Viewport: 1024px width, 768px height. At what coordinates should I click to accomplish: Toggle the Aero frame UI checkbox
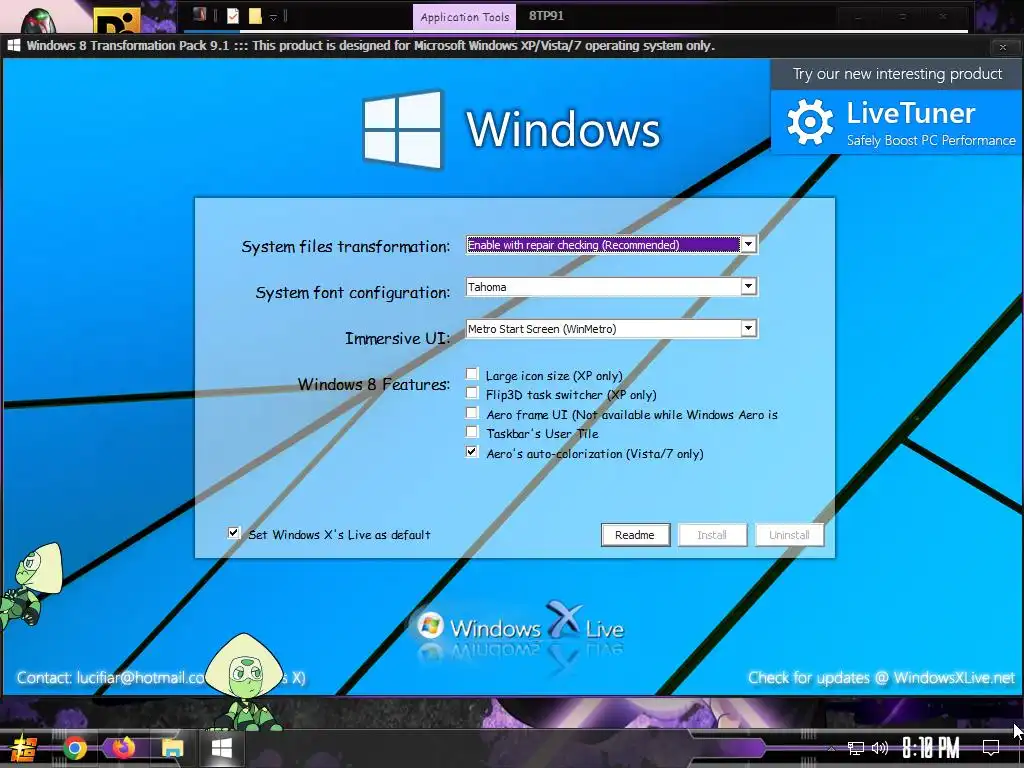click(x=472, y=413)
